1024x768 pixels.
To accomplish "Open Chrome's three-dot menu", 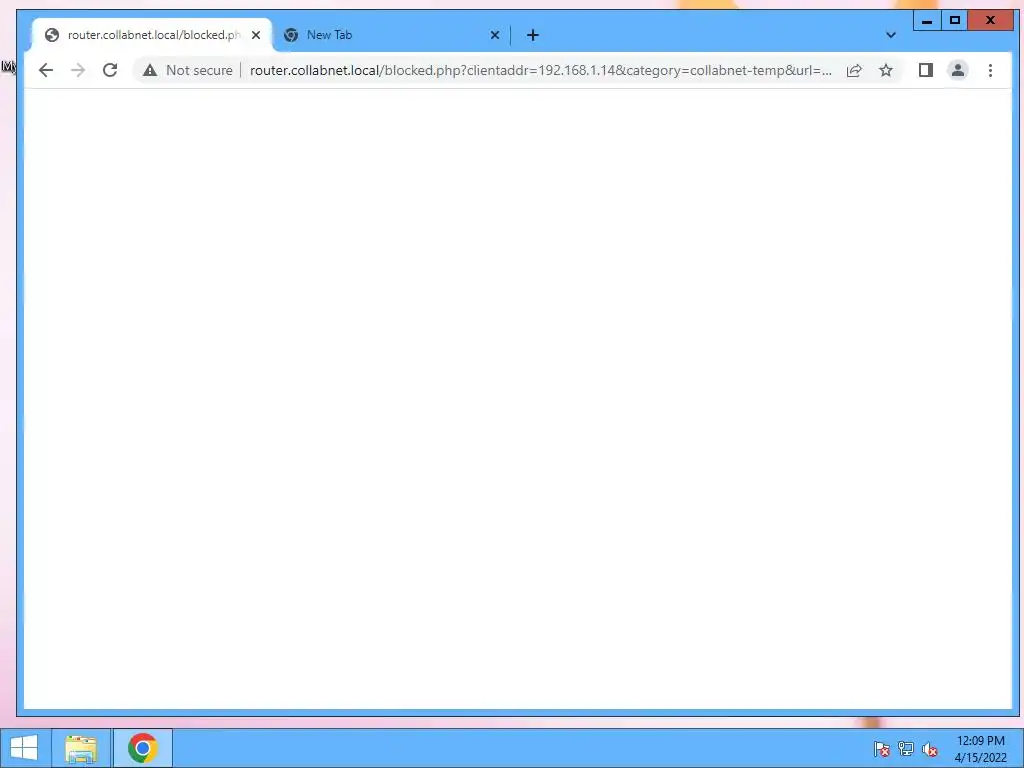I will pyautogui.click(x=990, y=70).
